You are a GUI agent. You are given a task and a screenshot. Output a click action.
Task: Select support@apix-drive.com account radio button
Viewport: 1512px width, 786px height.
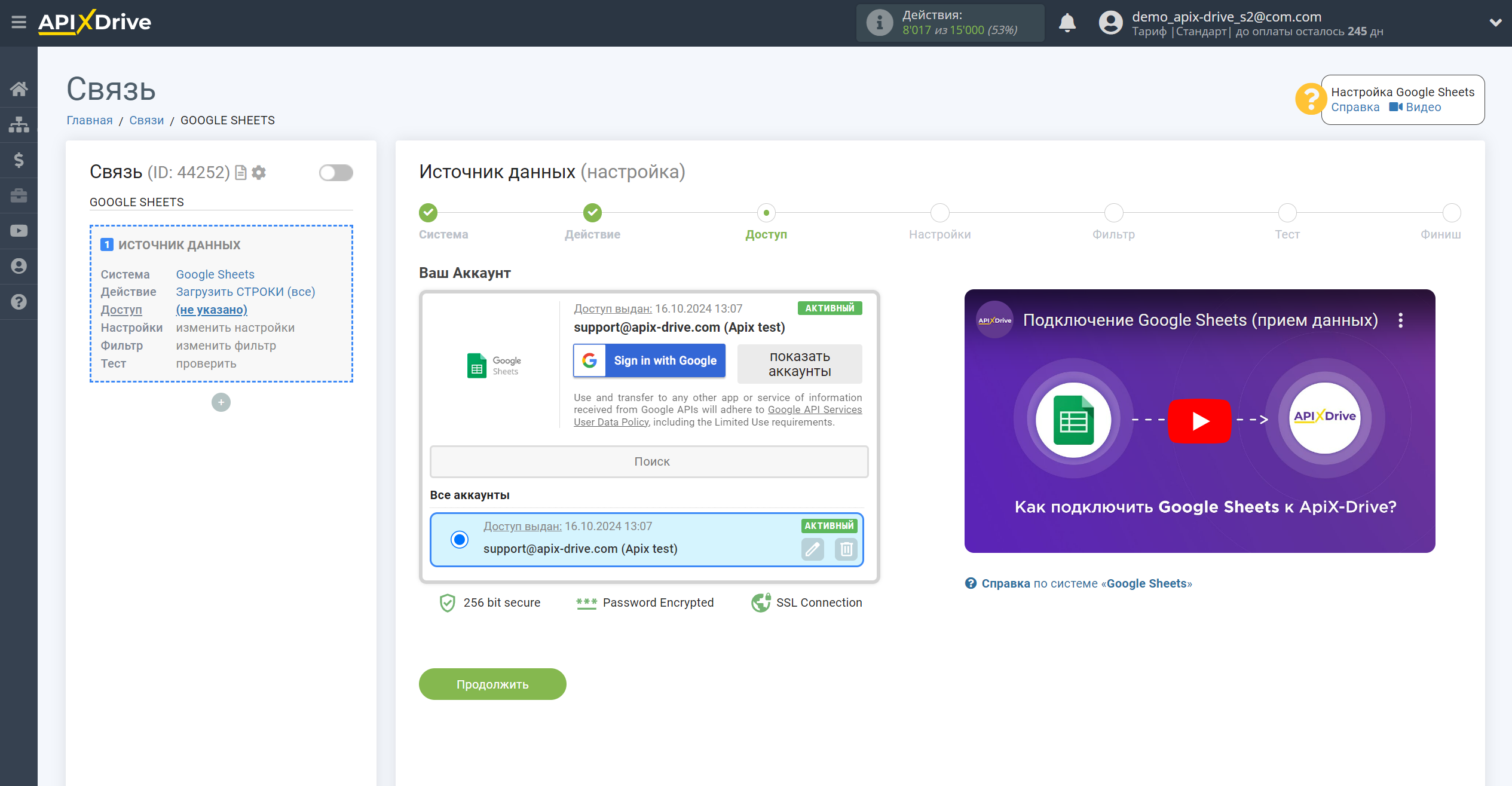pyautogui.click(x=460, y=540)
